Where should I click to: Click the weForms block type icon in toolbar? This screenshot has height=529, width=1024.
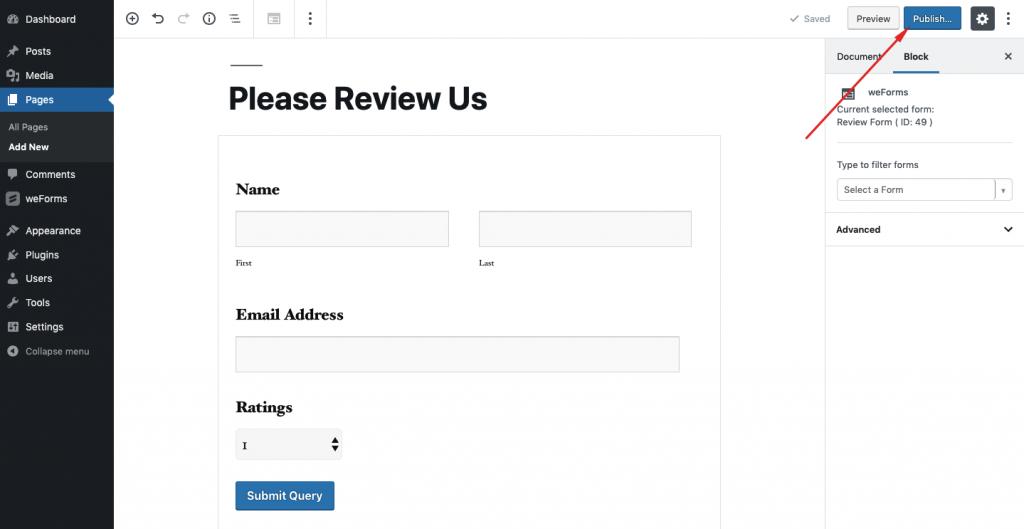click(274, 19)
